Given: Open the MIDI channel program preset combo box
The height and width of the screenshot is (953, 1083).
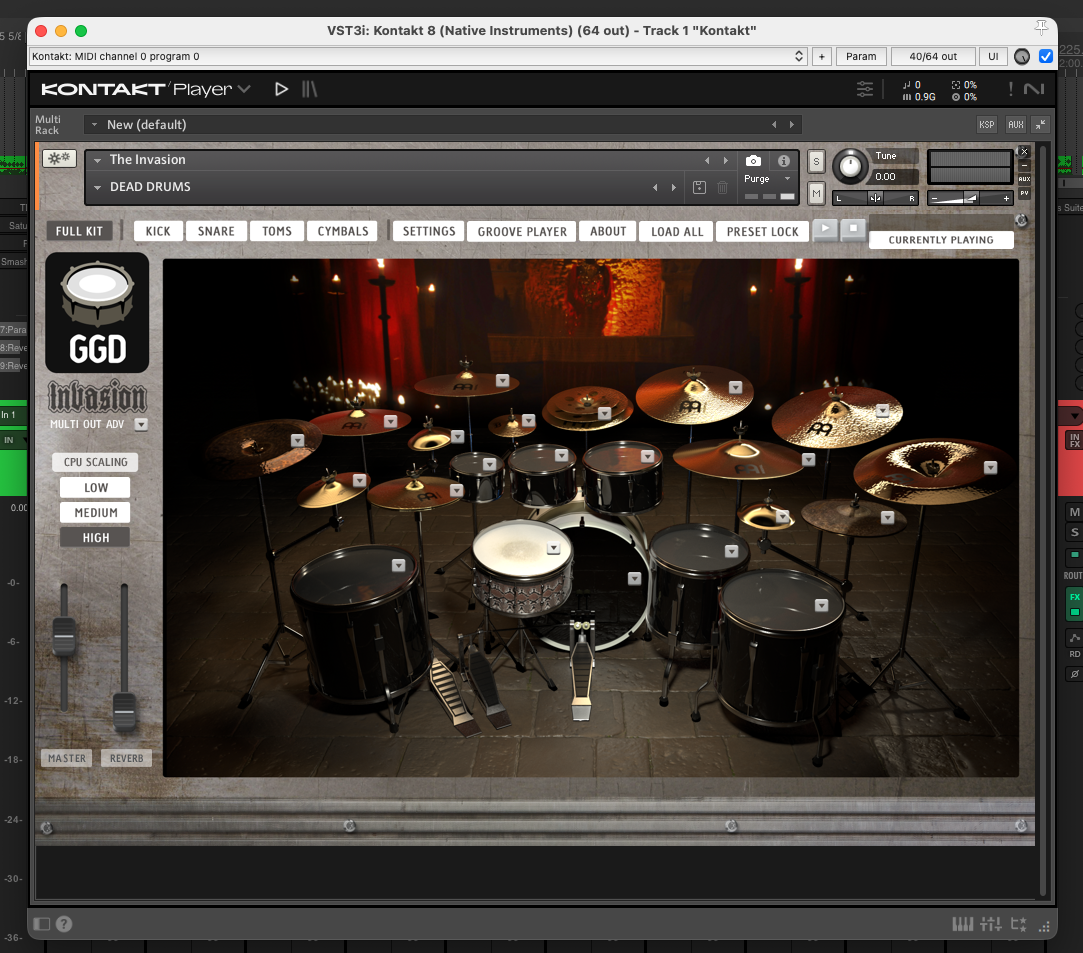Looking at the screenshot, I should [419, 57].
